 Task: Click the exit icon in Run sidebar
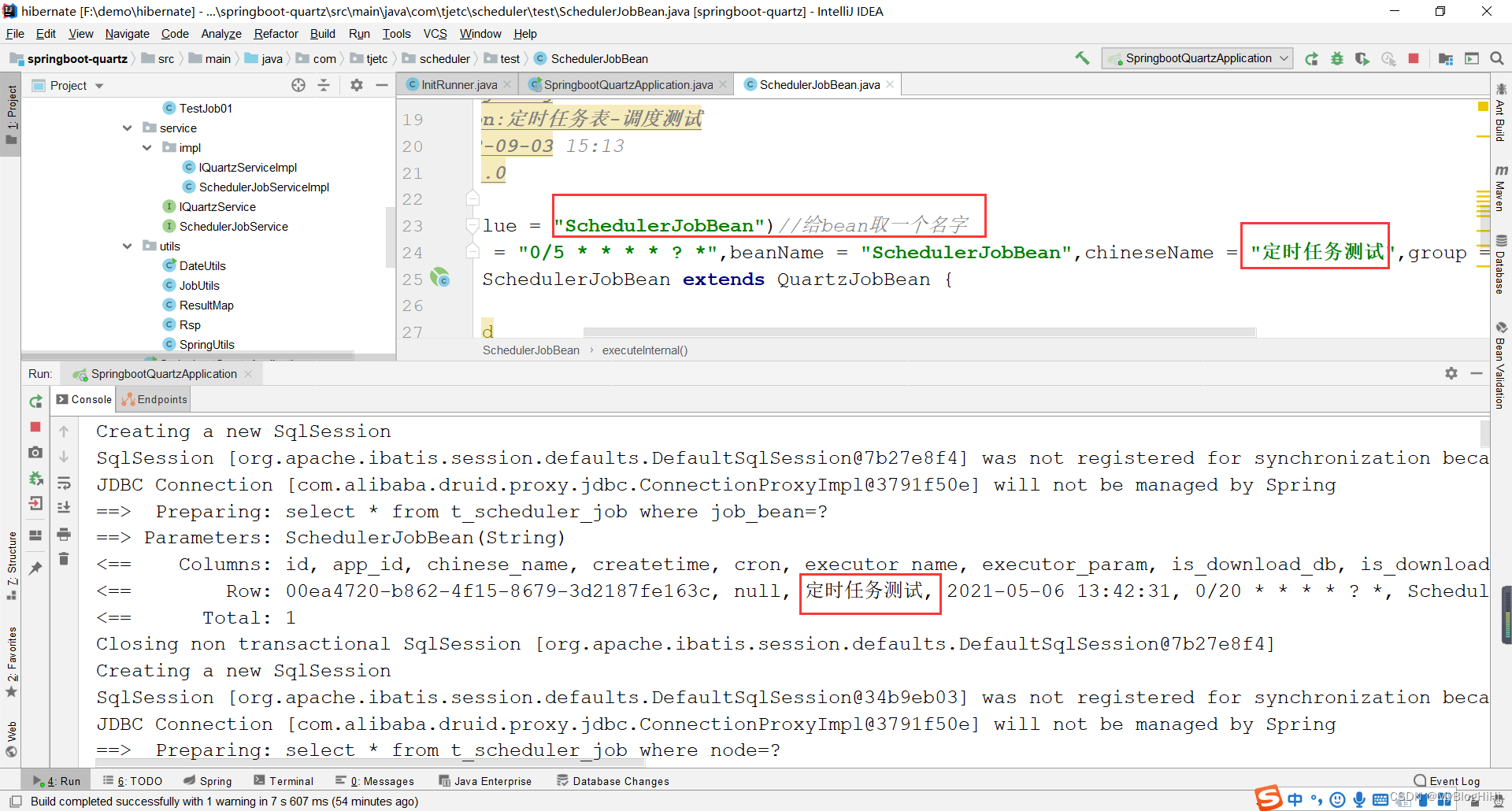(35, 504)
